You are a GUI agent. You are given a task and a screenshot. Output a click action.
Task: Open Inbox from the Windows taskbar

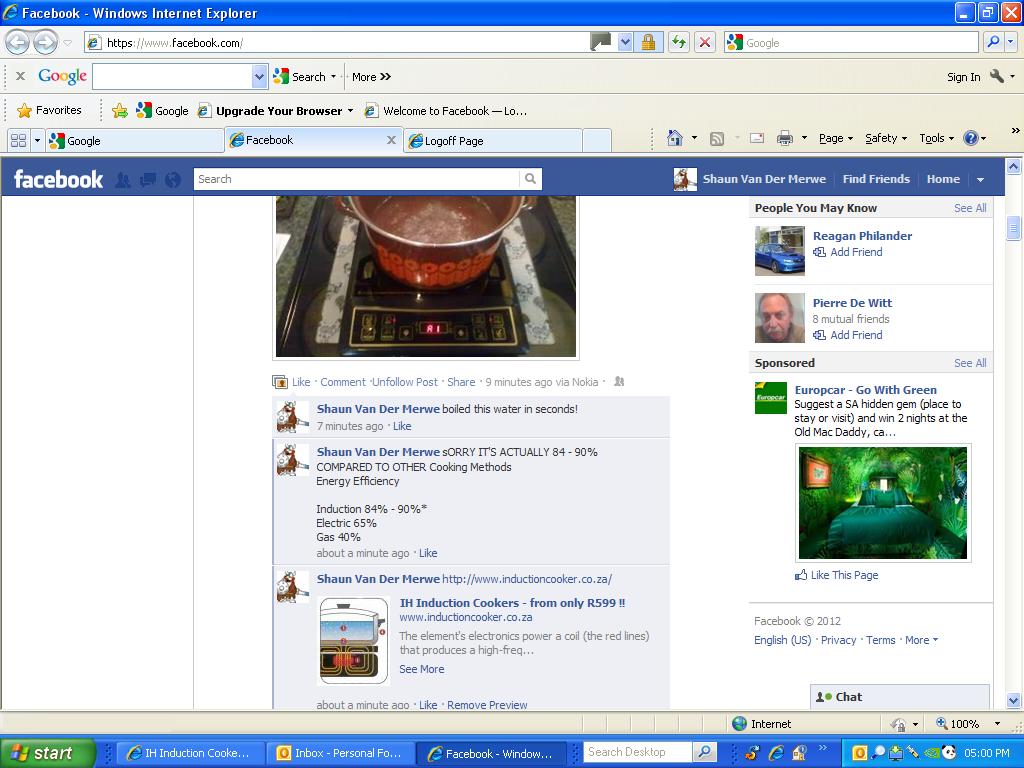pyautogui.click(x=340, y=753)
